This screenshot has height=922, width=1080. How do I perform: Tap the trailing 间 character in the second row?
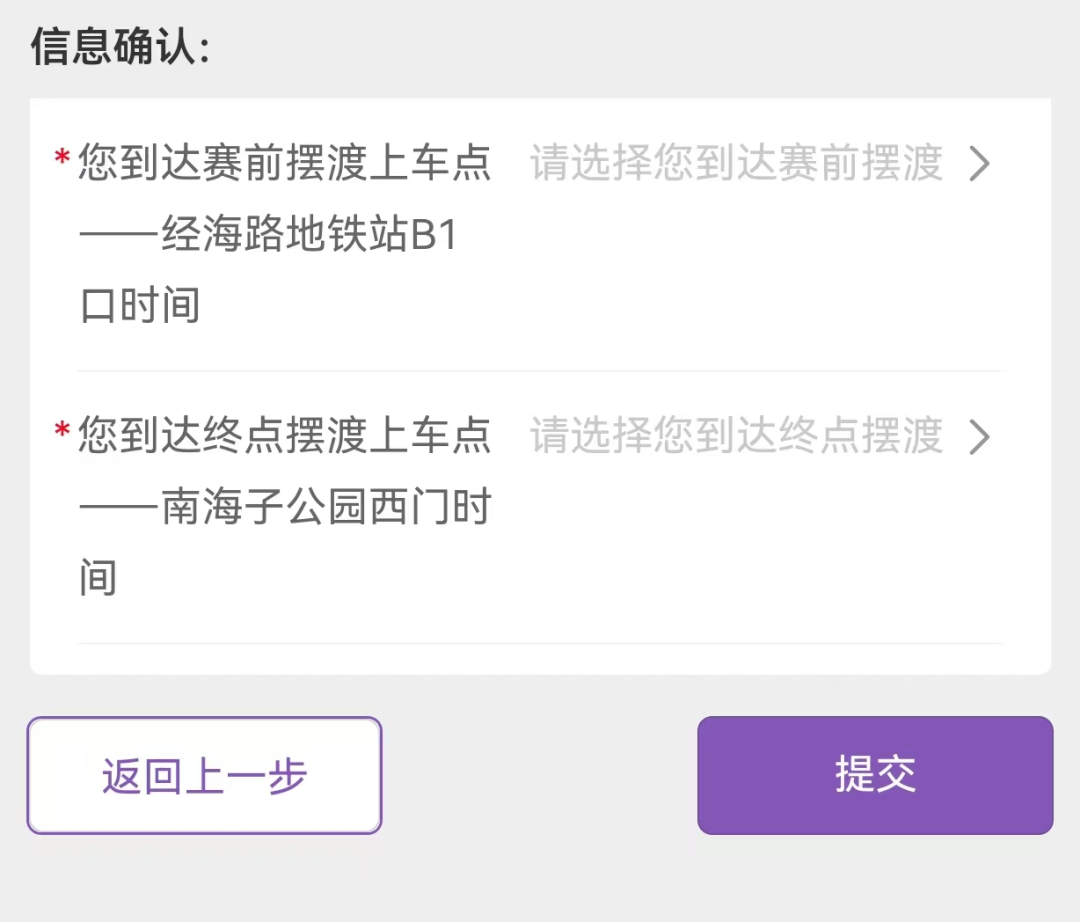pos(98,579)
